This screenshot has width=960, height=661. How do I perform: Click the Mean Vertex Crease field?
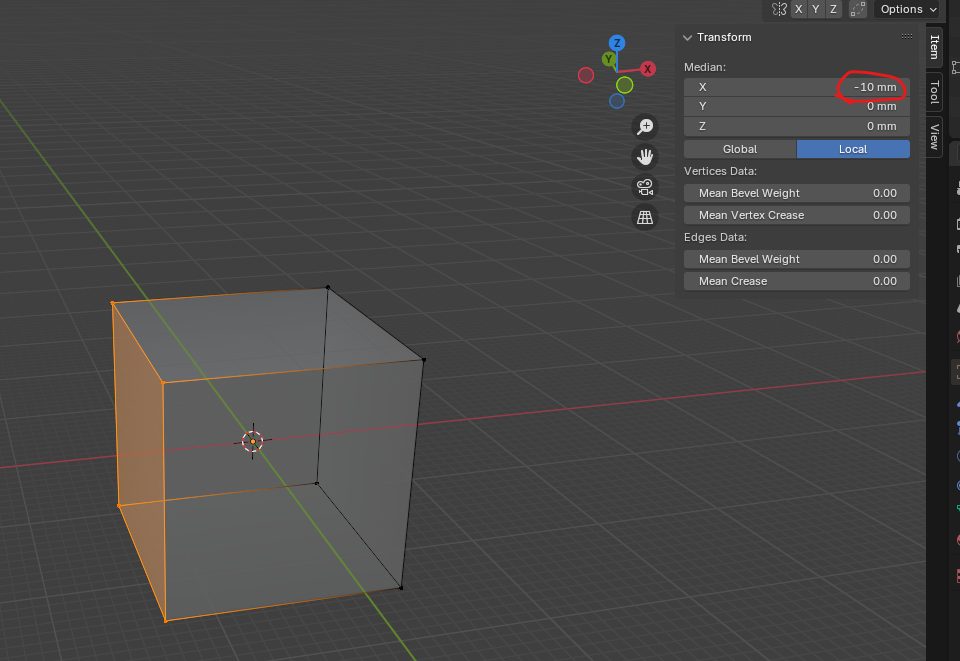coord(797,215)
